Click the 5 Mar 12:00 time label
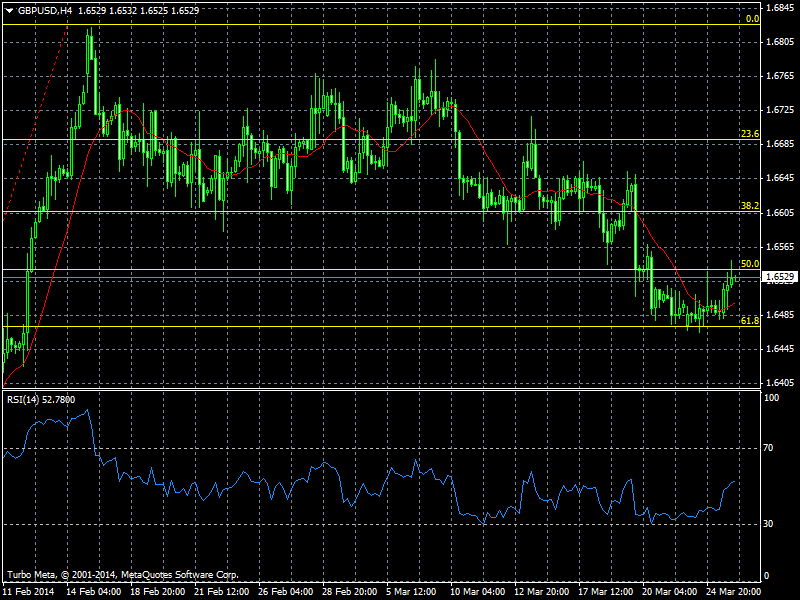This screenshot has height=600, width=800. 411,591
